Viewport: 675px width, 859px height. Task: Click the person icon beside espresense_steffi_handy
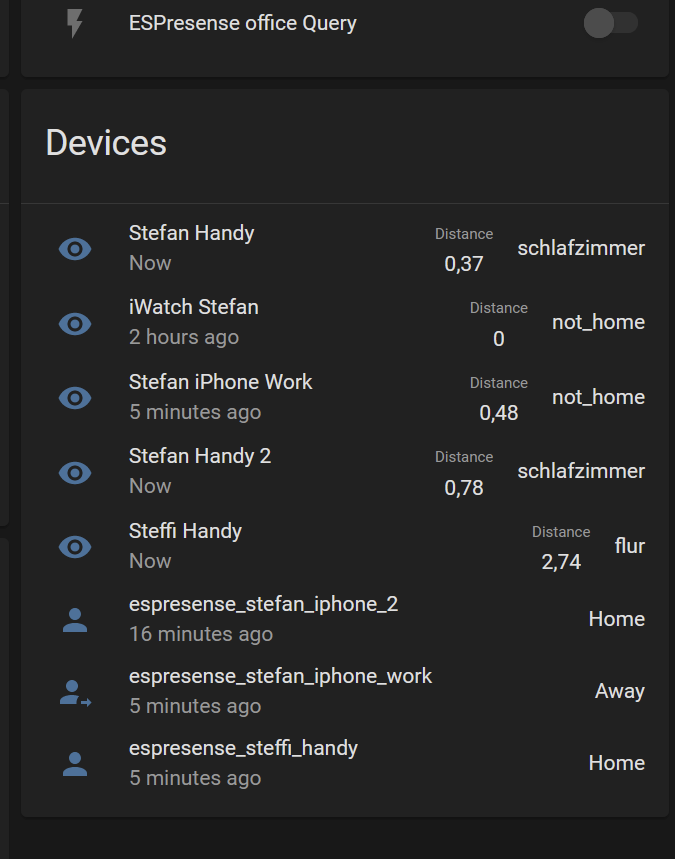[75, 764]
